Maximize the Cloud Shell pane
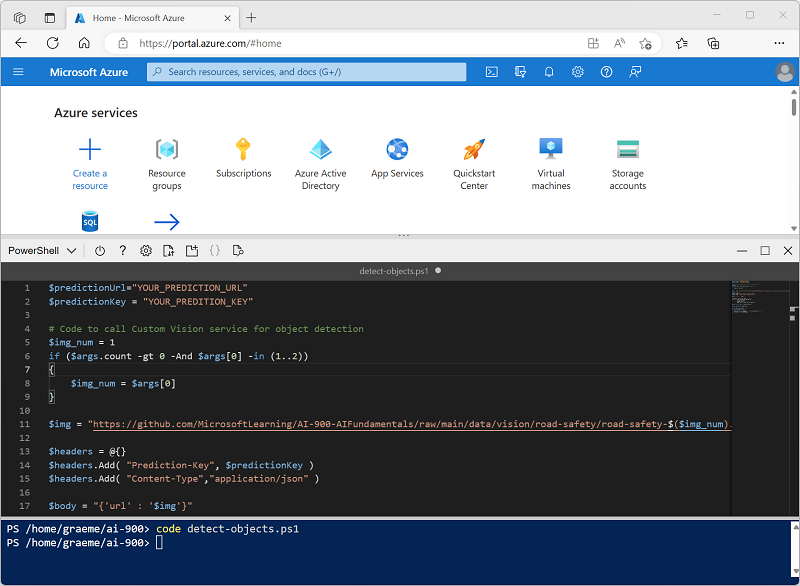This screenshot has width=800, height=586. click(765, 250)
